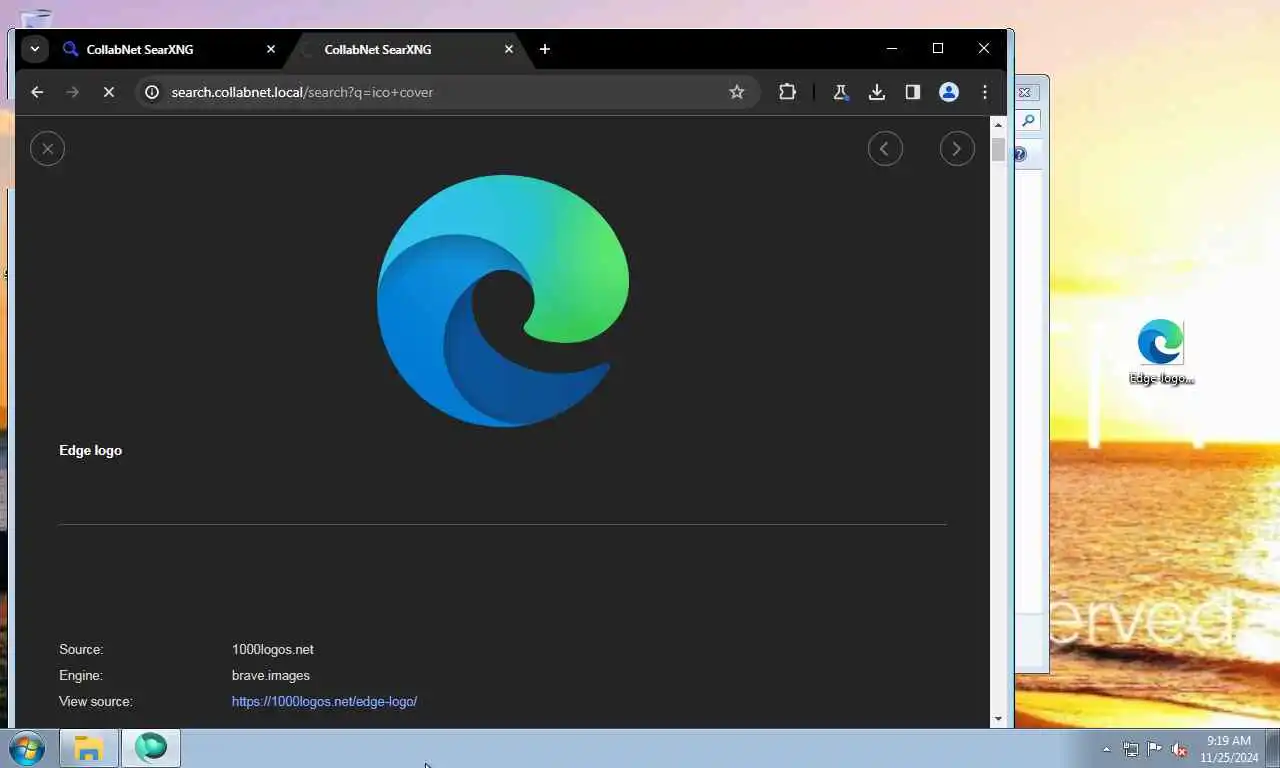Open the Action Center flag icon
This screenshot has width=1280, height=768.
click(1155, 749)
